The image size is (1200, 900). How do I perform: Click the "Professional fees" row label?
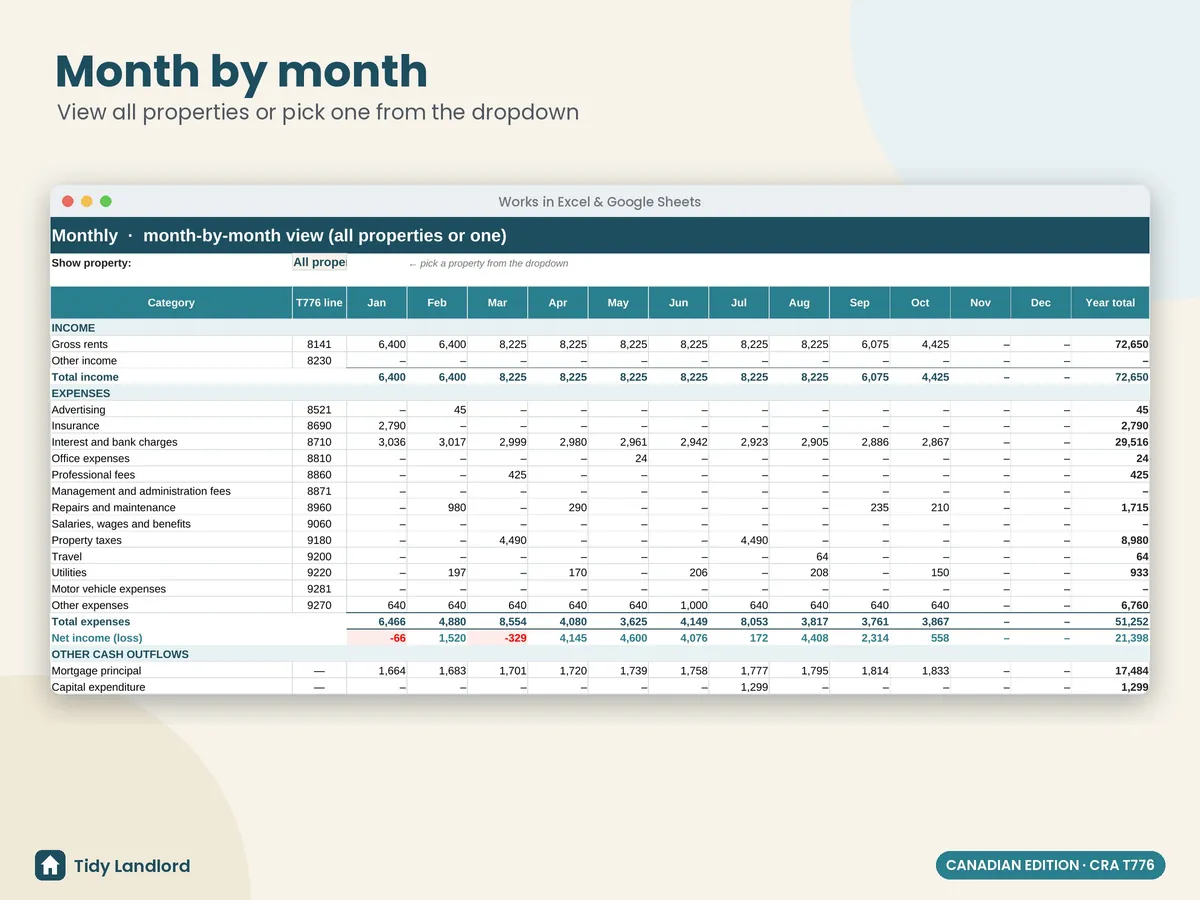[x=93, y=475]
